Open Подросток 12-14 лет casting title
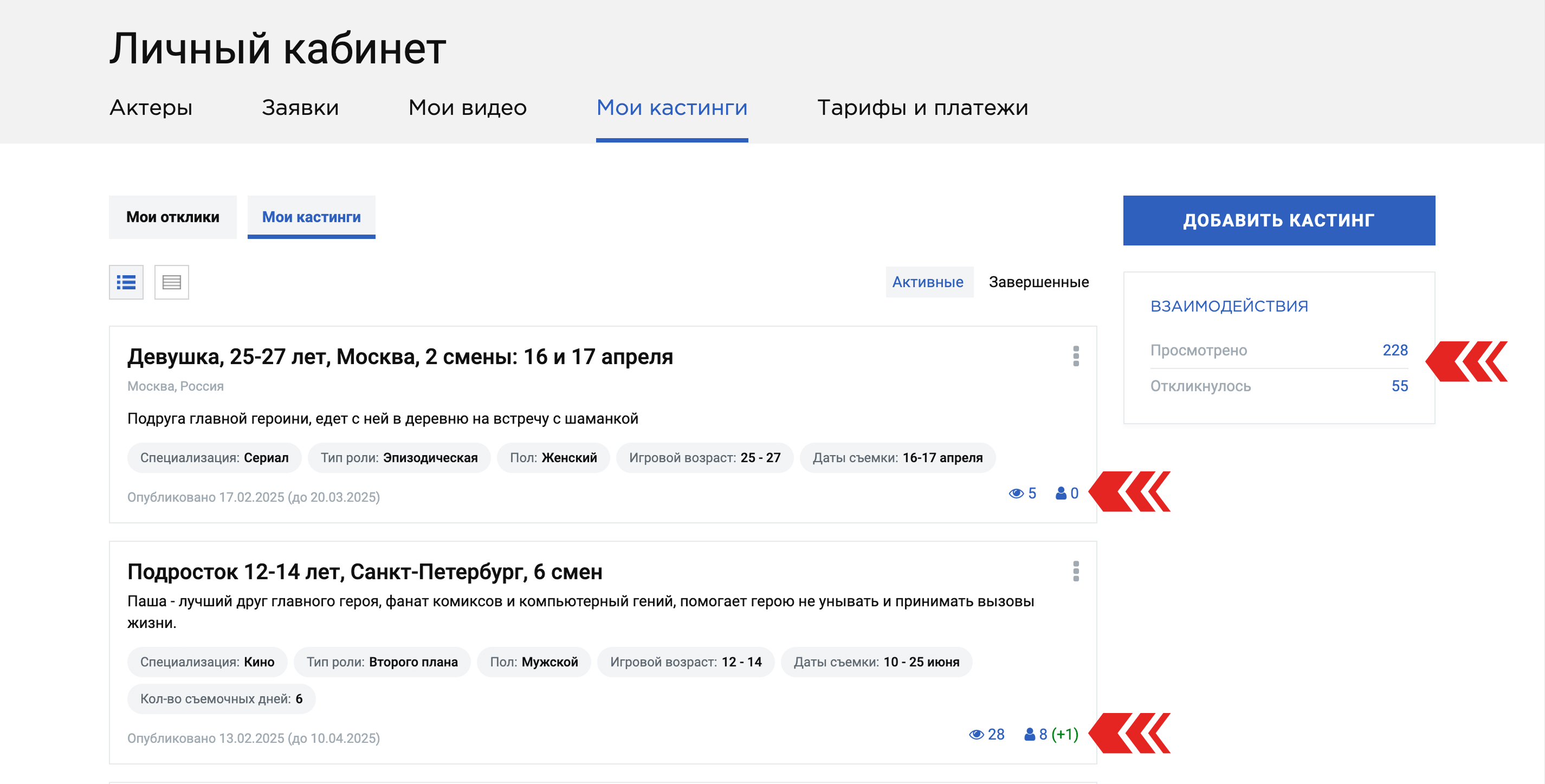 [365, 572]
